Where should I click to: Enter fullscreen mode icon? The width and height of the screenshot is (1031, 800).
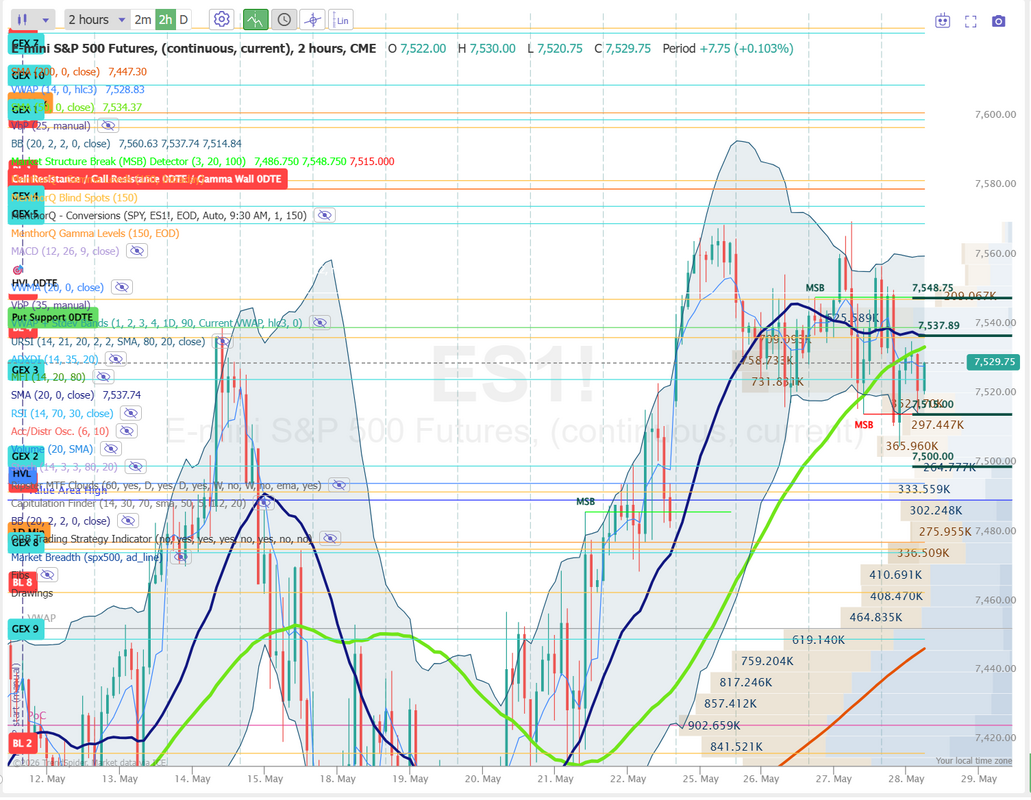tap(971, 21)
